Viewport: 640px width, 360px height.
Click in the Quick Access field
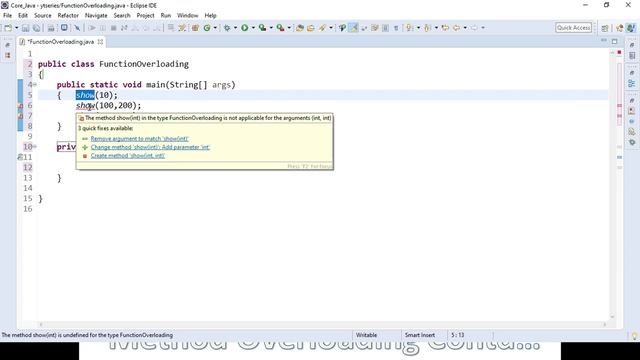[x=573, y=28]
